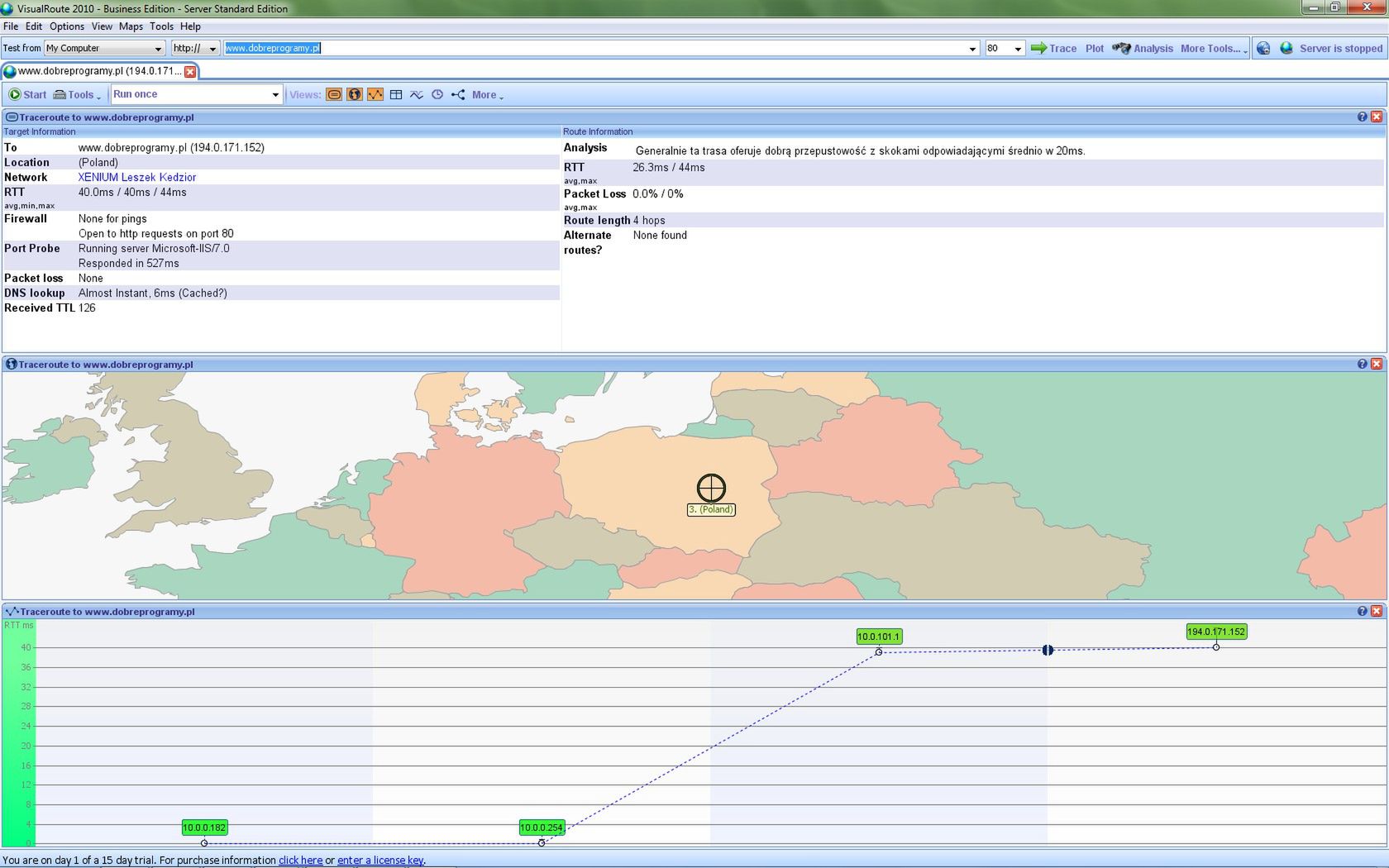Open the File menu
Image resolution: width=1389 pixels, height=868 pixels.
point(11,26)
